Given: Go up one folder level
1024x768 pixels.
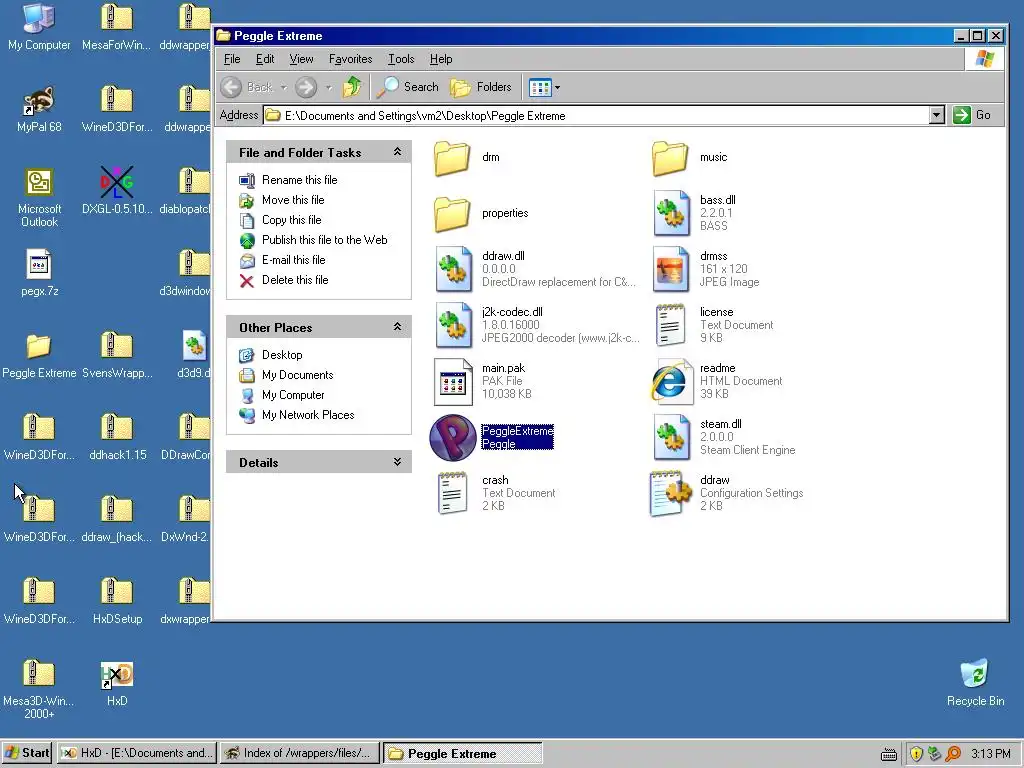Looking at the screenshot, I should tap(352, 87).
